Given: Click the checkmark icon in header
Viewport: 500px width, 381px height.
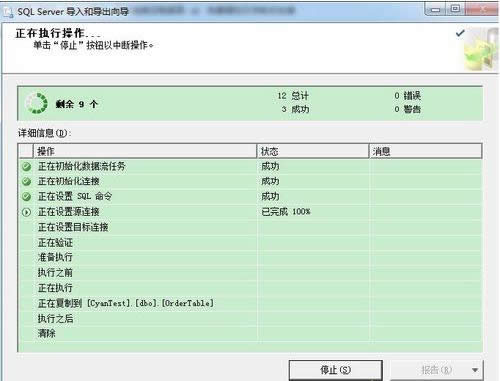Looking at the screenshot, I should click(x=460, y=33).
